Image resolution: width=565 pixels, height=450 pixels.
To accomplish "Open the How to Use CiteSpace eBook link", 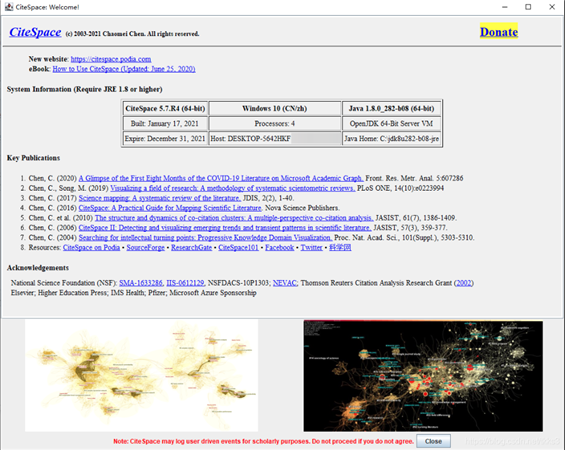I will point(124,69).
